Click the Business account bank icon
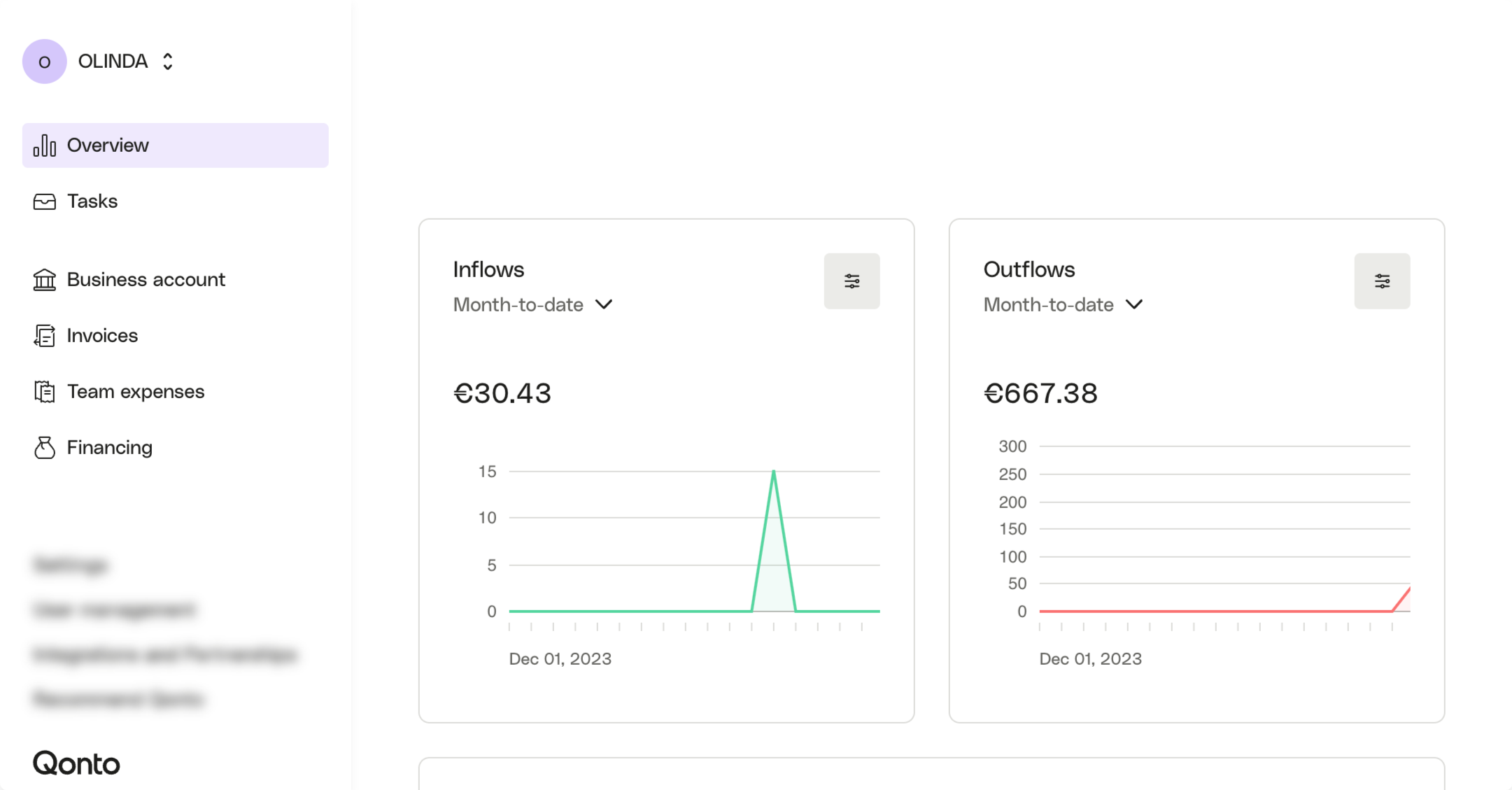1512x790 pixels. click(x=45, y=280)
